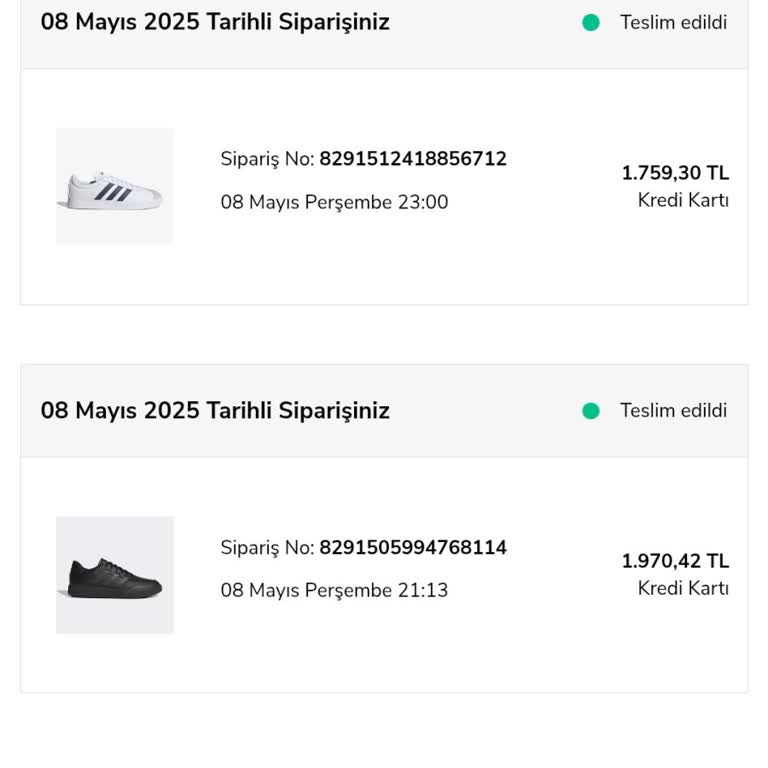768x768 pixels.
Task: Click the date 08 Mayıs Perşembe 21:13
Action: (334, 590)
